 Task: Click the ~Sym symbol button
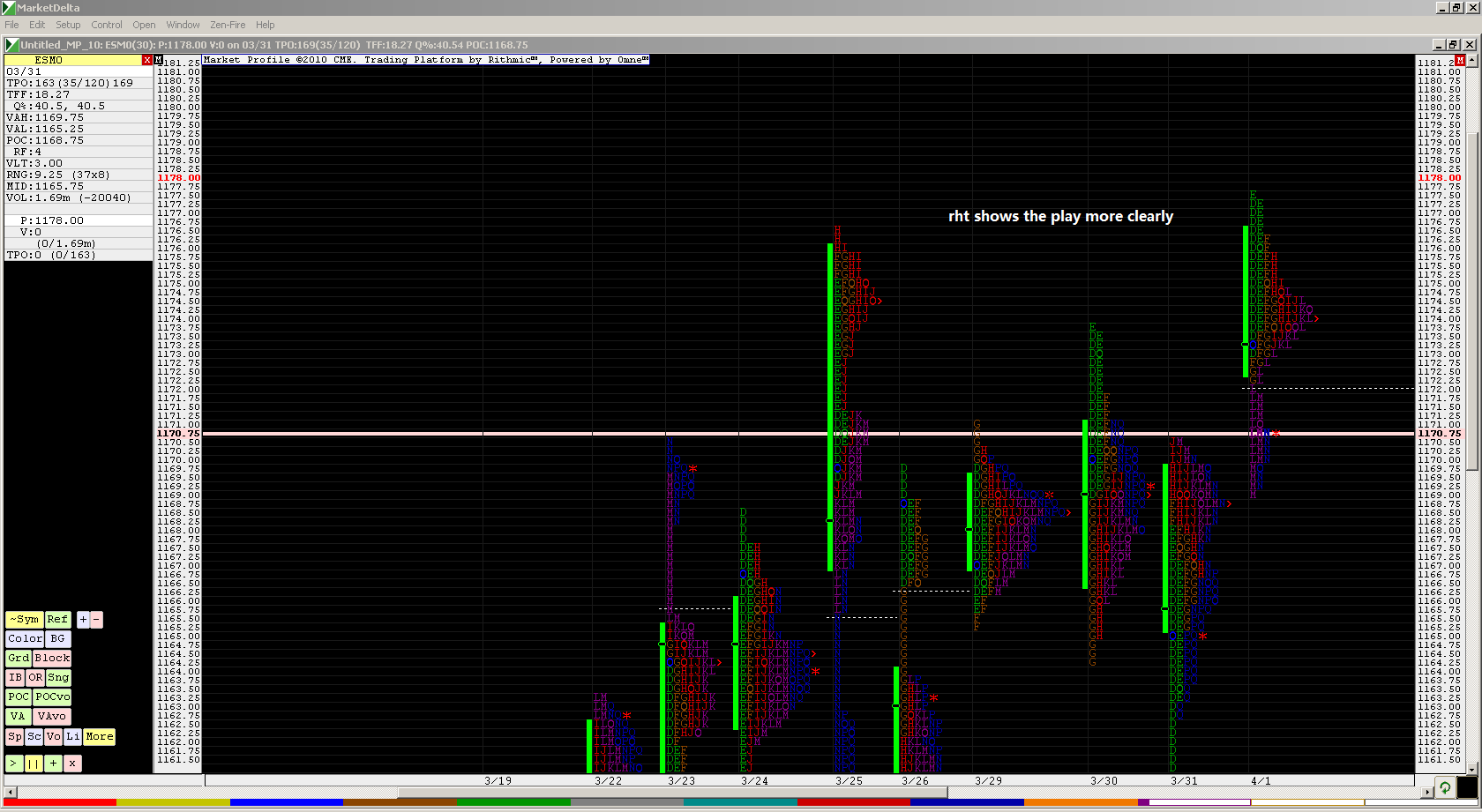[25, 620]
